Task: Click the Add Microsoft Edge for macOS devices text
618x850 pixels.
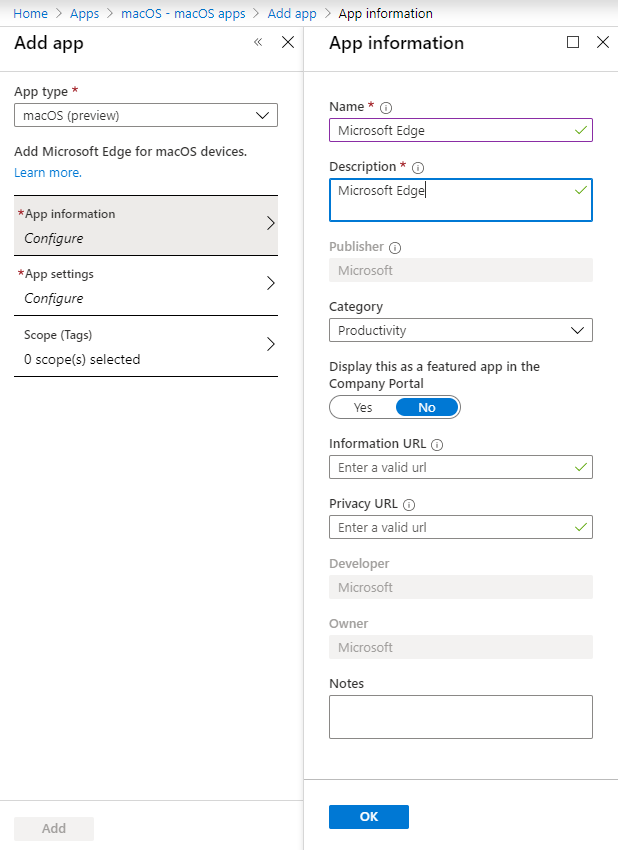Action: coord(131,151)
